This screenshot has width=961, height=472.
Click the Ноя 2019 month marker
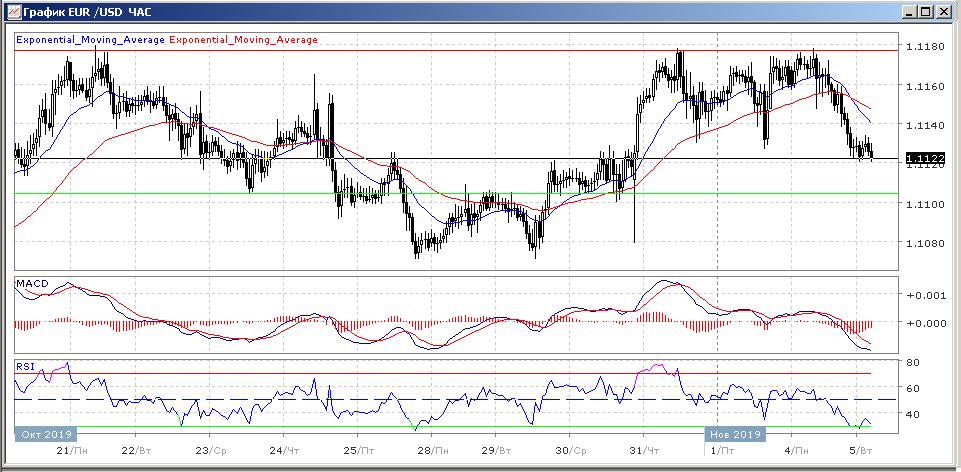(x=735, y=434)
